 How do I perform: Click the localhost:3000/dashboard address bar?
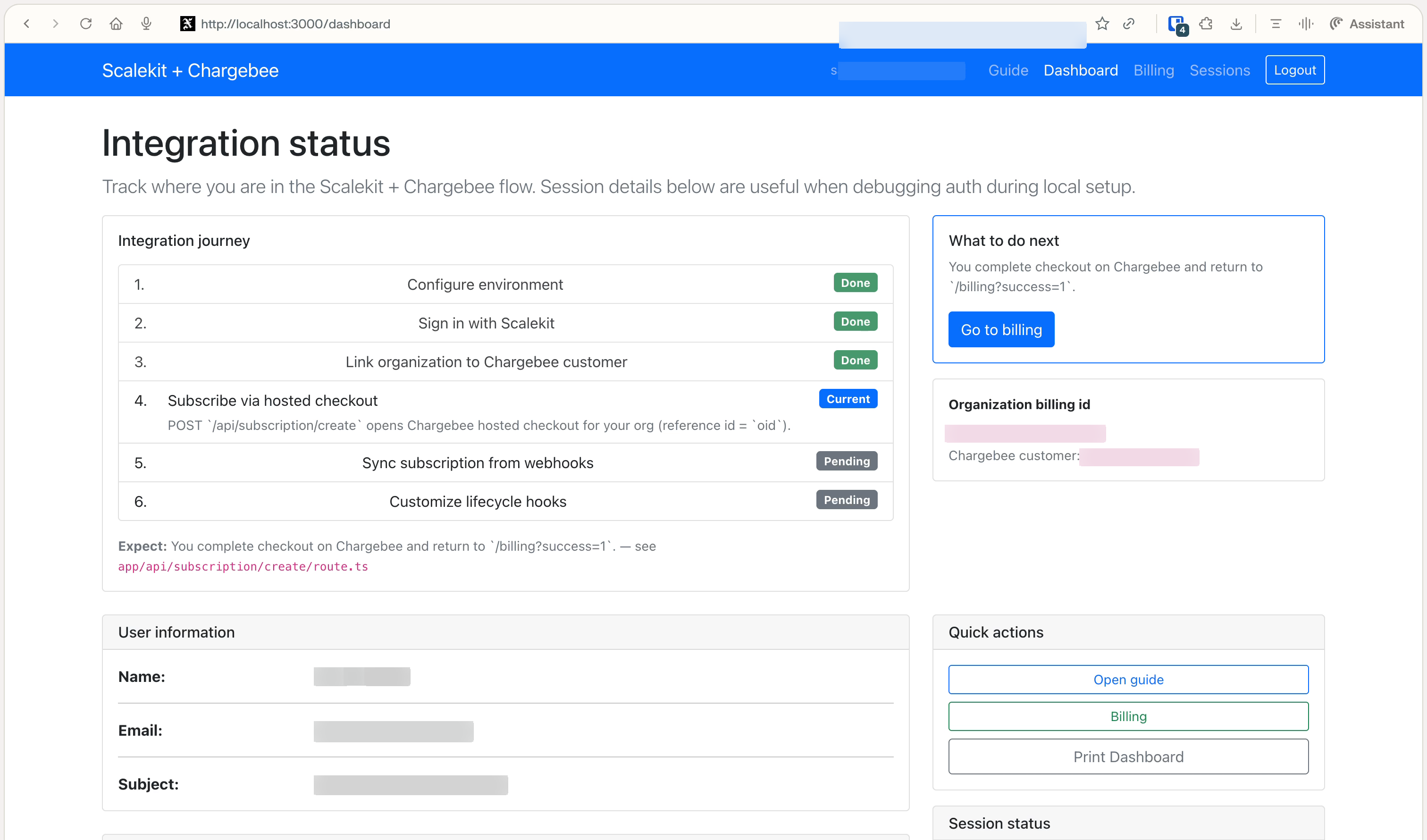pyautogui.click(x=295, y=24)
